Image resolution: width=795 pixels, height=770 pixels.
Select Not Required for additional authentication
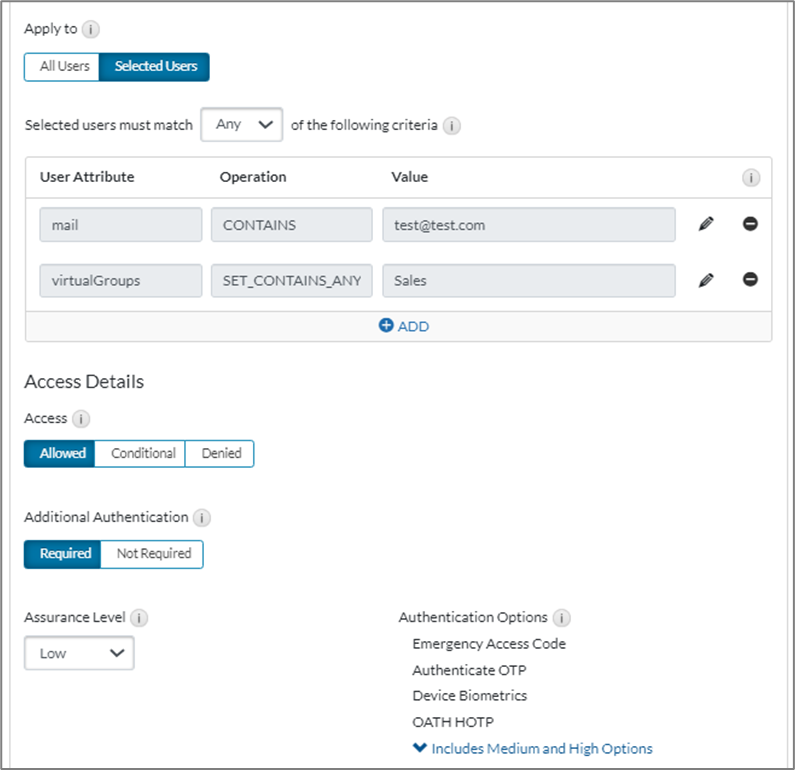coord(153,554)
